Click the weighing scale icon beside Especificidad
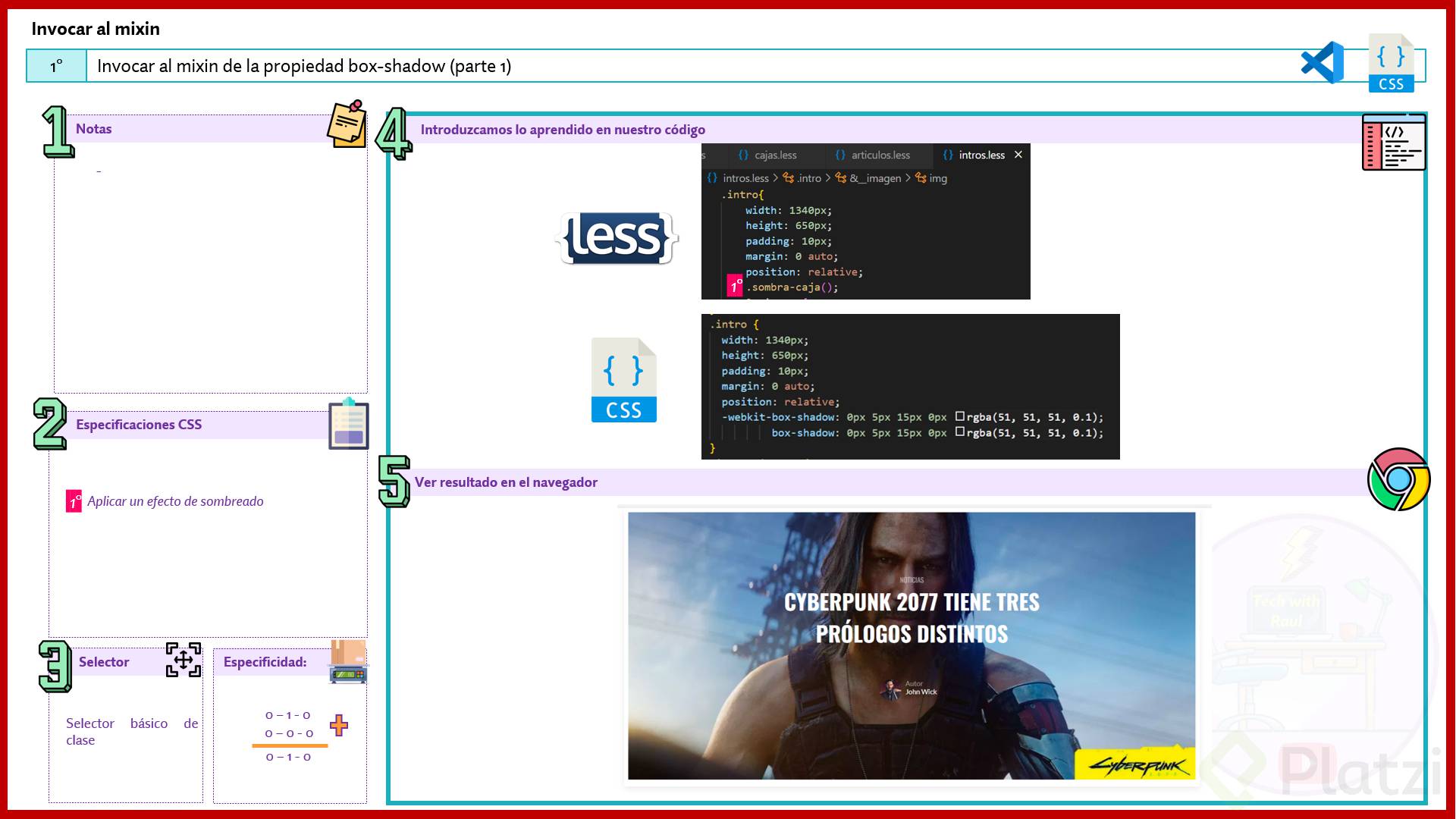The image size is (1456, 819). [348, 662]
